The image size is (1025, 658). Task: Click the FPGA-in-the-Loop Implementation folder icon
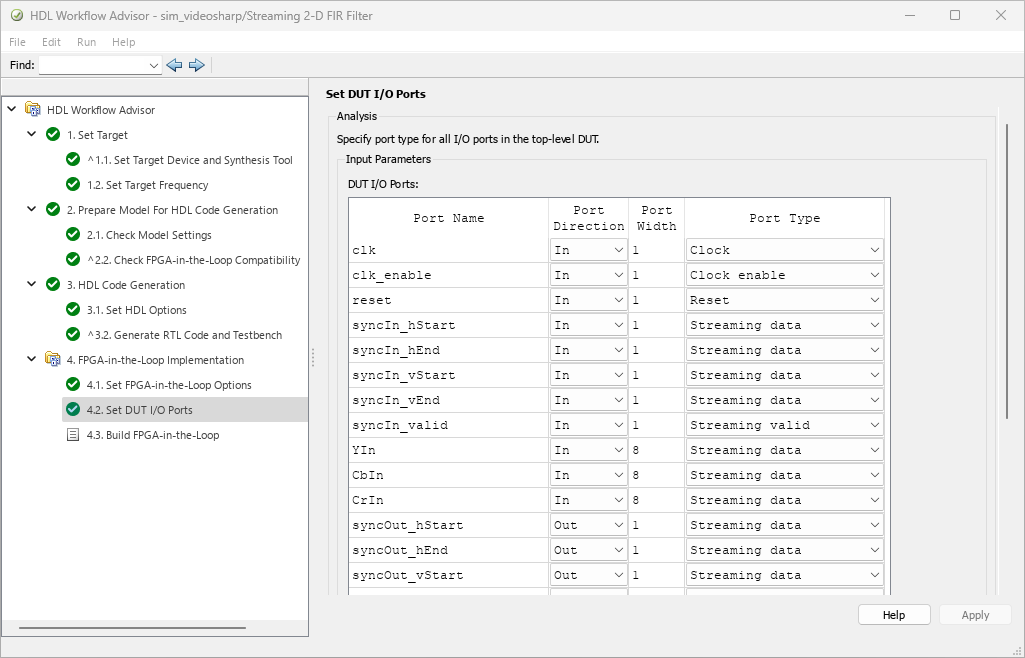tap(53, 360)
